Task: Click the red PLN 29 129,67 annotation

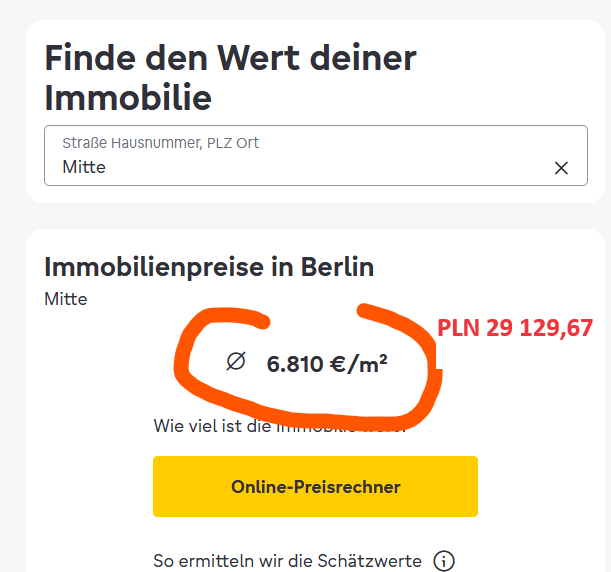Action: (x=515, y=328)
